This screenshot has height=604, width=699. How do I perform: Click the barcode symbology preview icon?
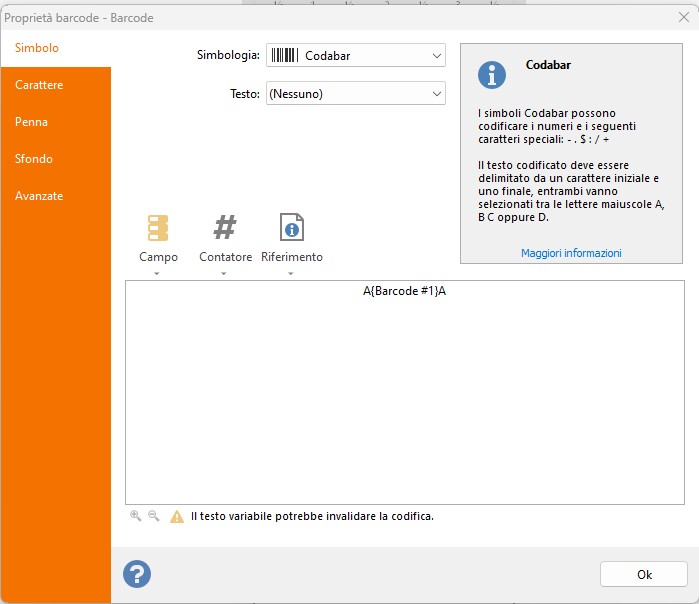[x=284, y=55]
